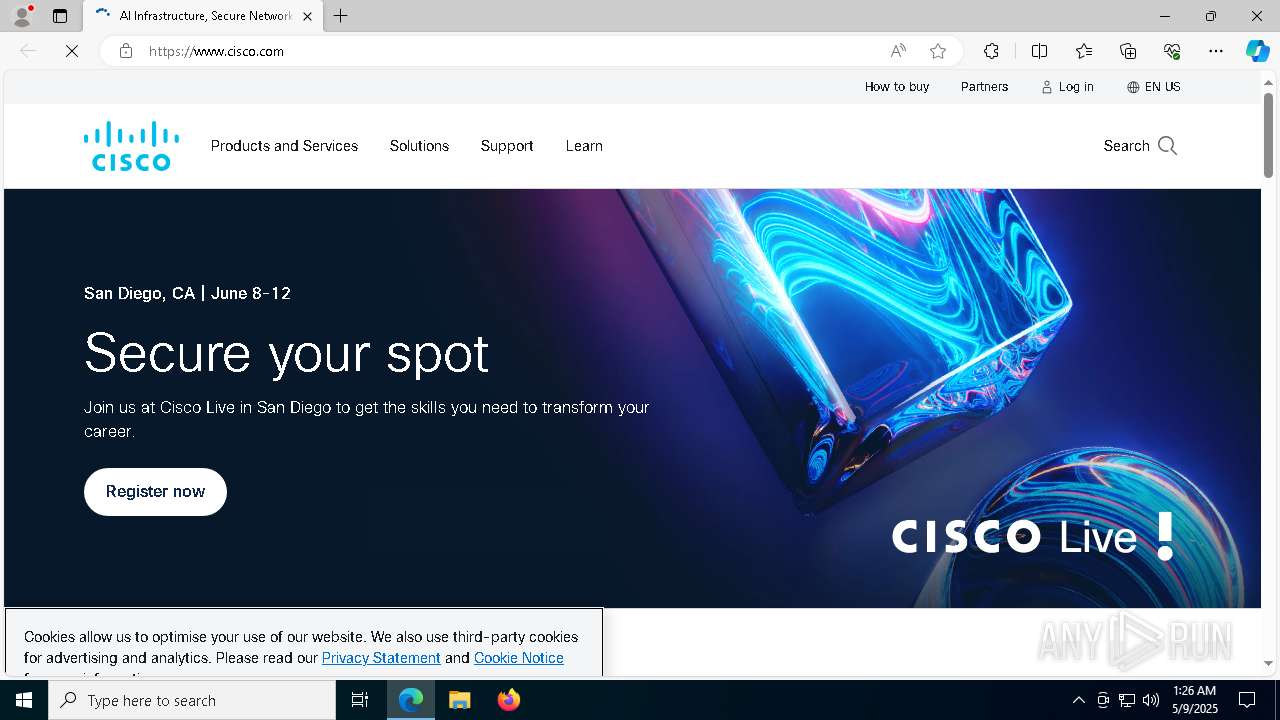The width and height of the screenshot is (1280, 720).
Task: Close the Cisco browser tab
Action: [x=307, y=16]
